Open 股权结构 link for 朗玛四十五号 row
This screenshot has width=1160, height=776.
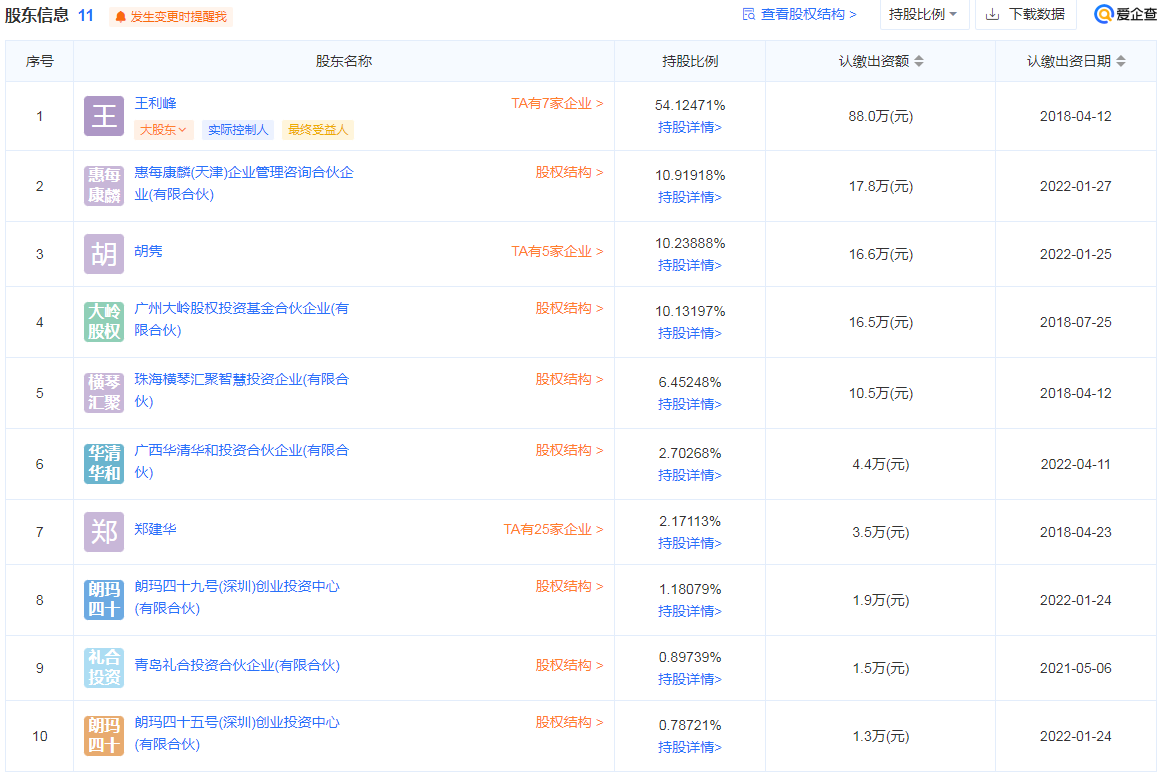570,723
